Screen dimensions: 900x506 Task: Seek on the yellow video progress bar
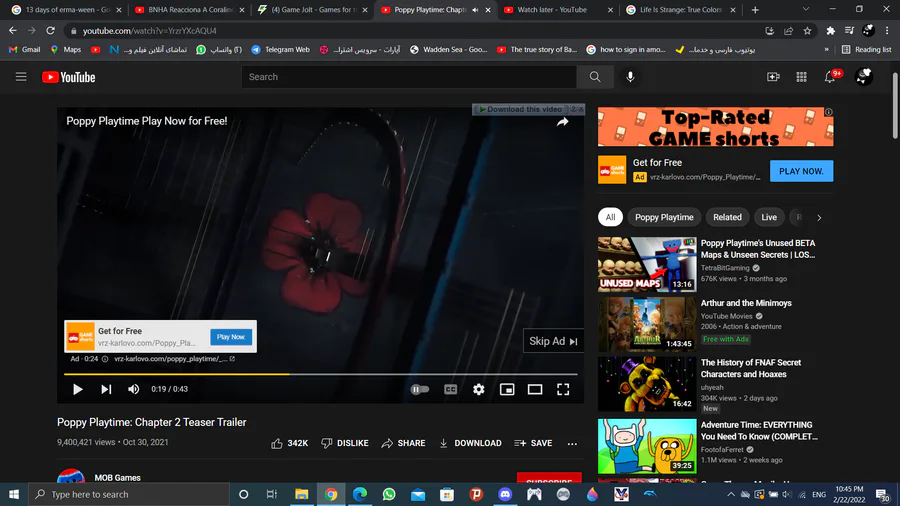tap(320, 374)
